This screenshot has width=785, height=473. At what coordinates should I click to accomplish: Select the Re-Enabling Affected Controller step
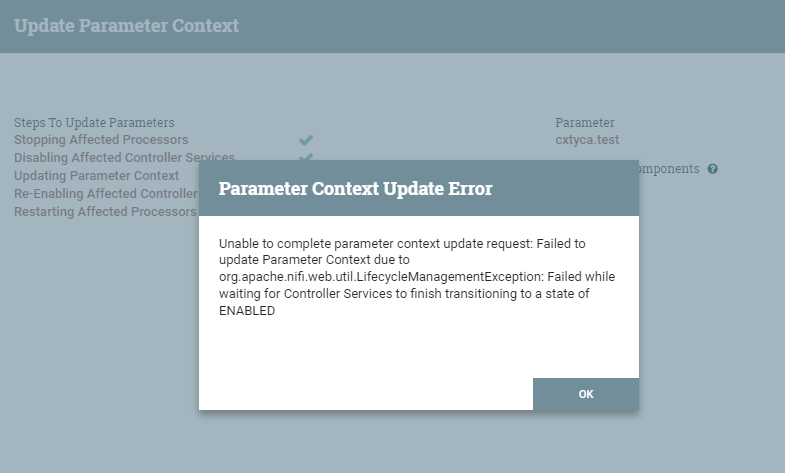[x=106, y=194]
